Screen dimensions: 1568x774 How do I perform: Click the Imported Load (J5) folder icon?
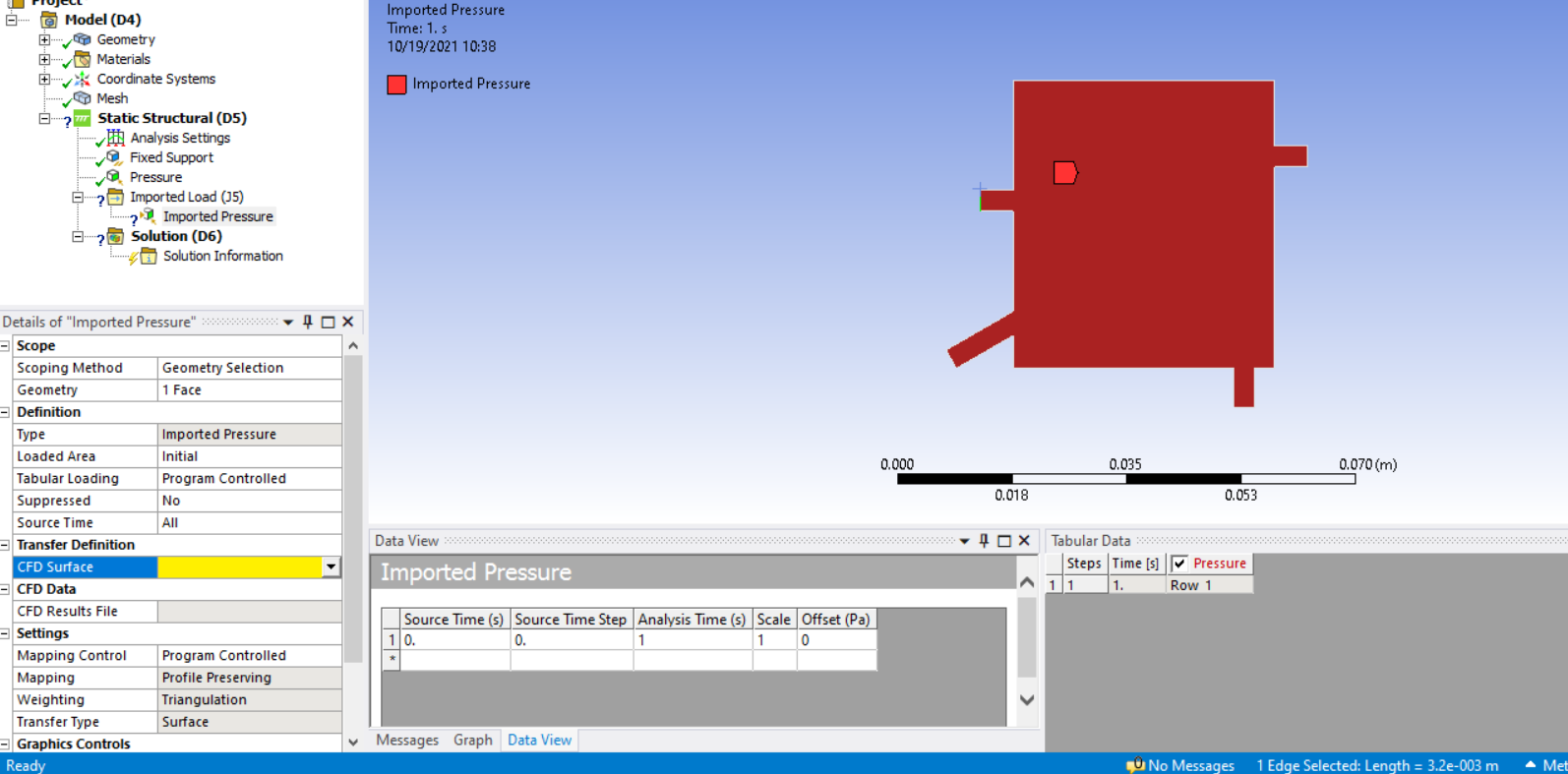point(115,197)
